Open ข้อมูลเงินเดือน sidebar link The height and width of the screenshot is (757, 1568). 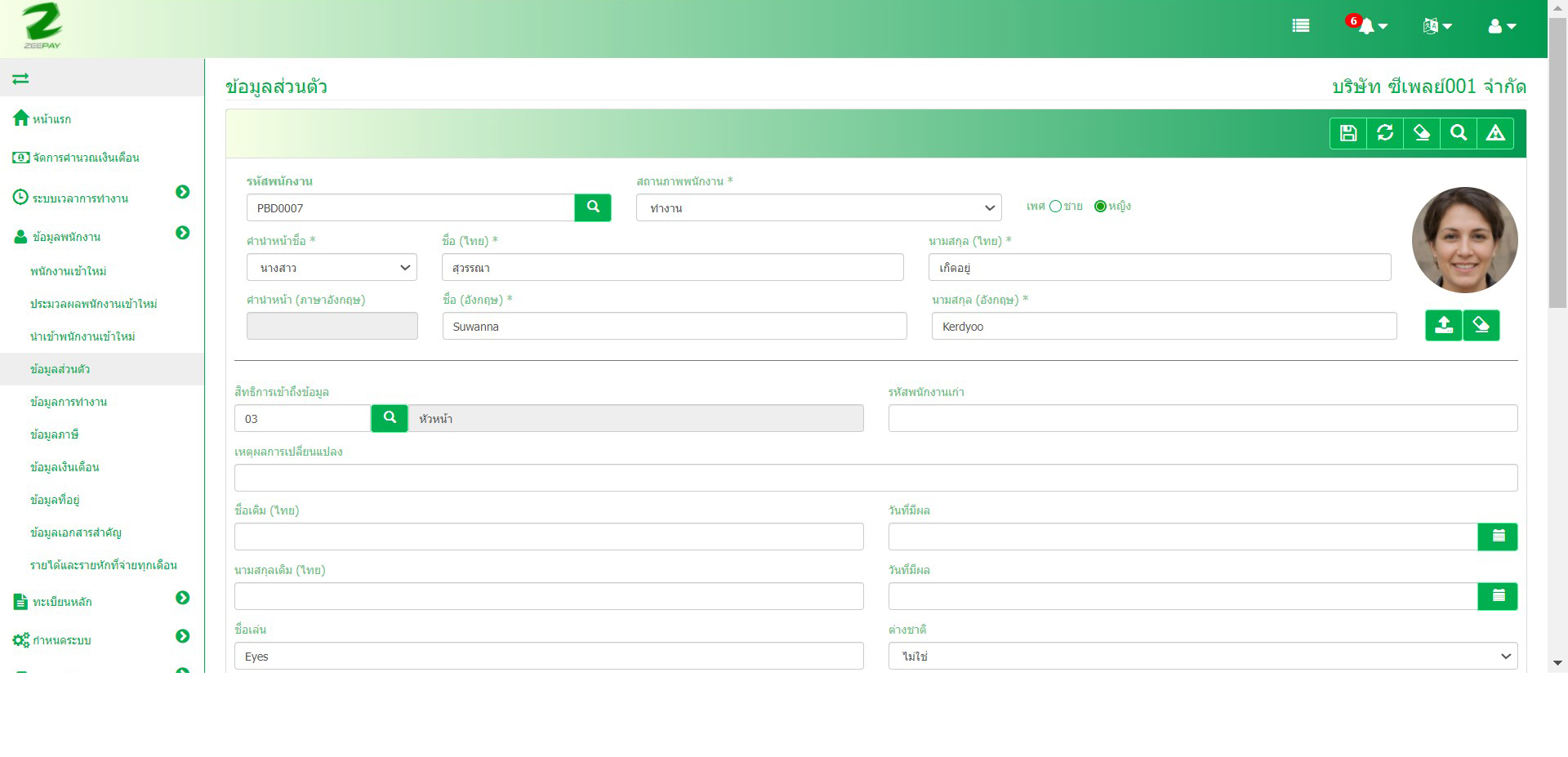pos(65,467)
